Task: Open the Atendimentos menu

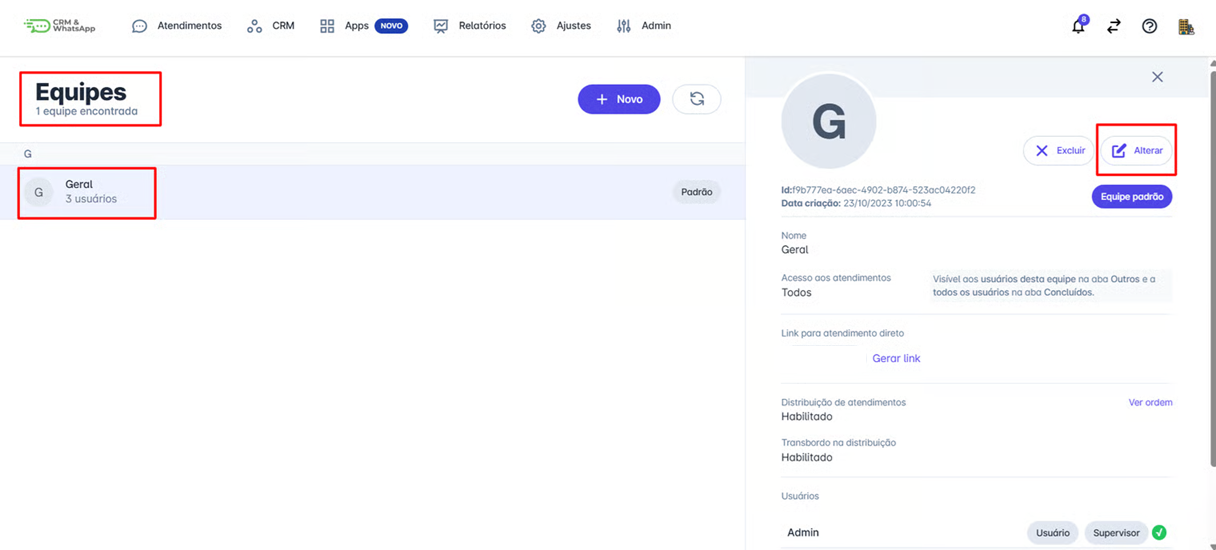Action: [x=177, y=26]
